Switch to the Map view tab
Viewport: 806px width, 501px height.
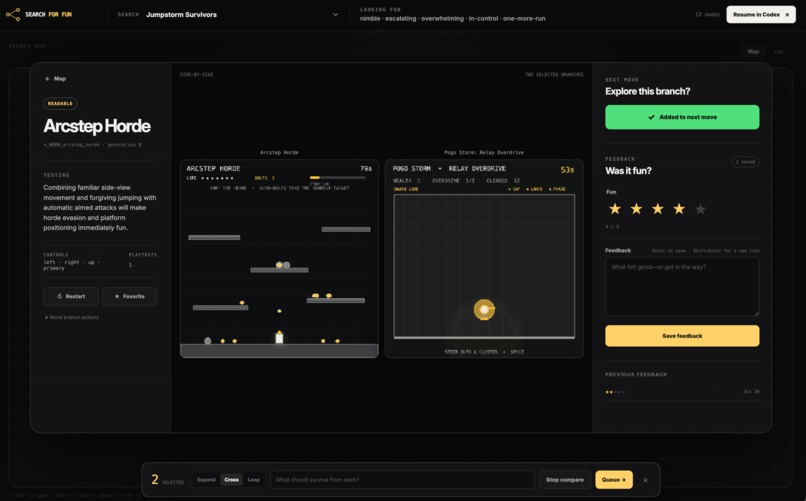click(753, 51)
